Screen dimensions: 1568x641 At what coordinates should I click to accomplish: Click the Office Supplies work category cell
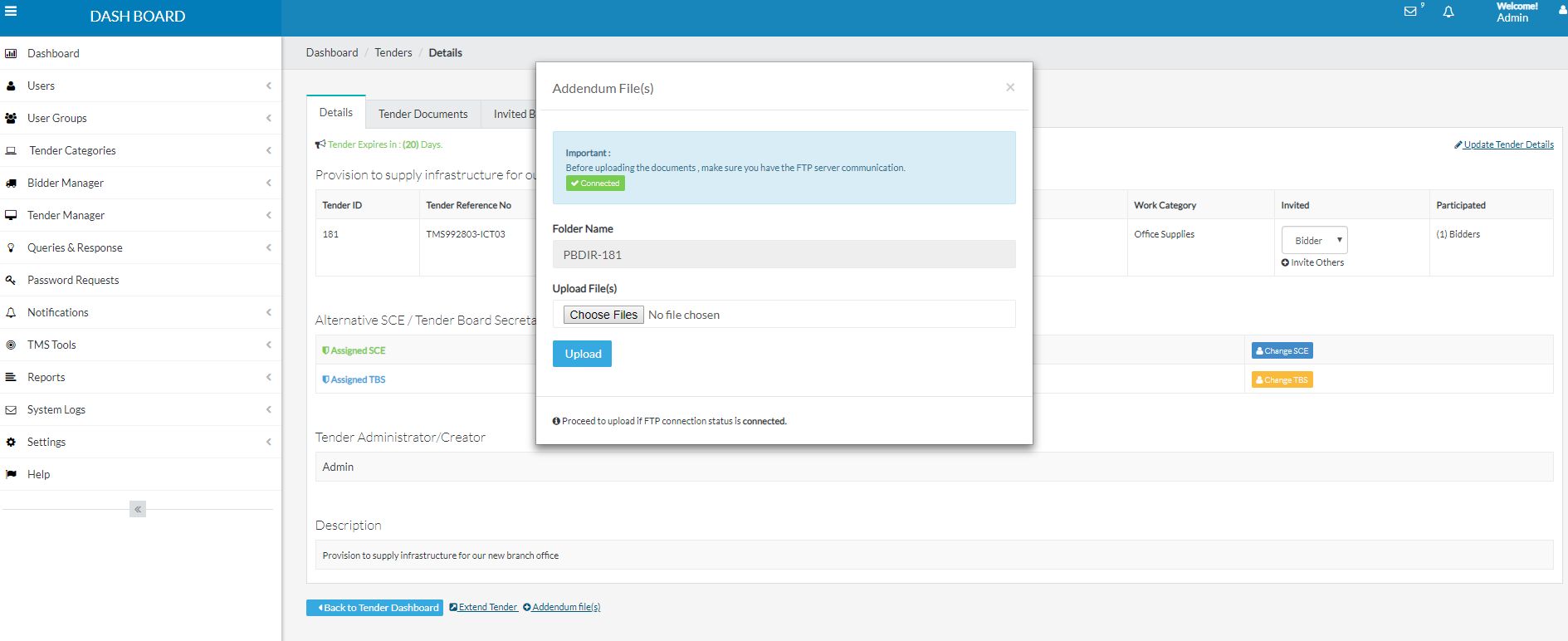click(1164, 234)
